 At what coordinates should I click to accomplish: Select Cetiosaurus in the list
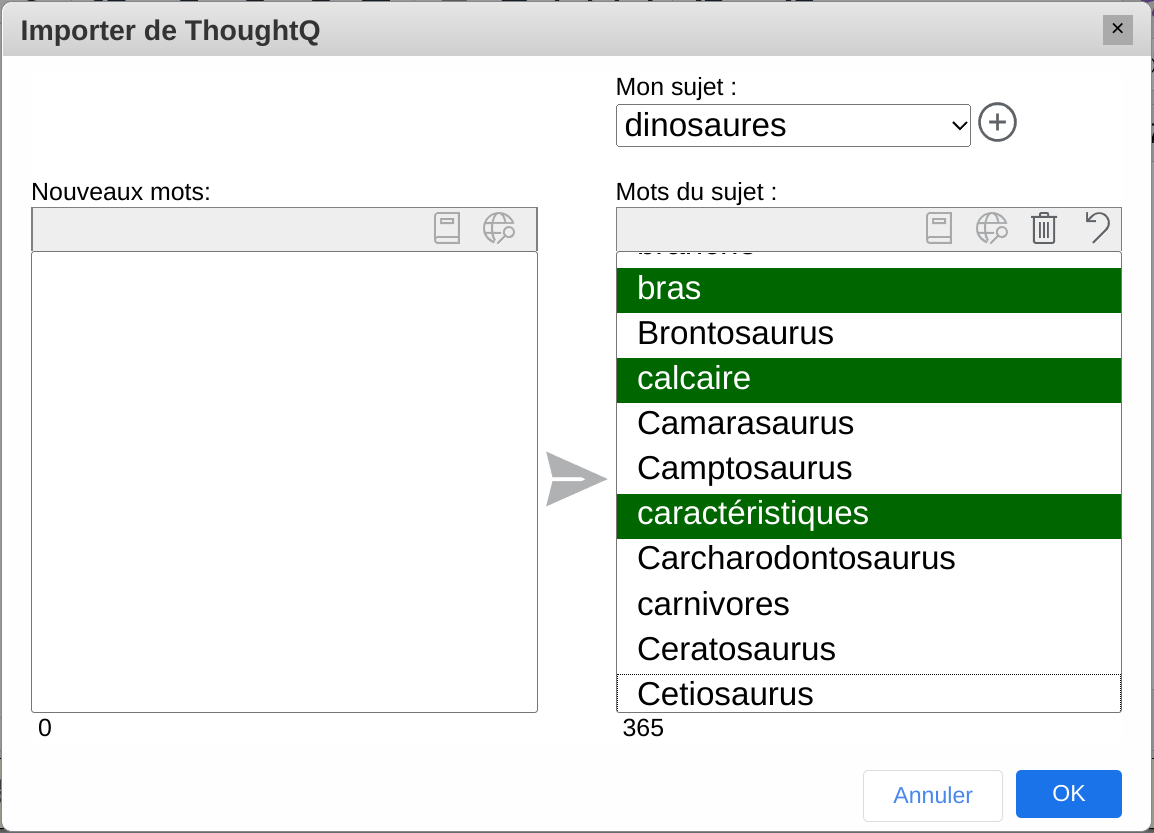coord(868,693)
